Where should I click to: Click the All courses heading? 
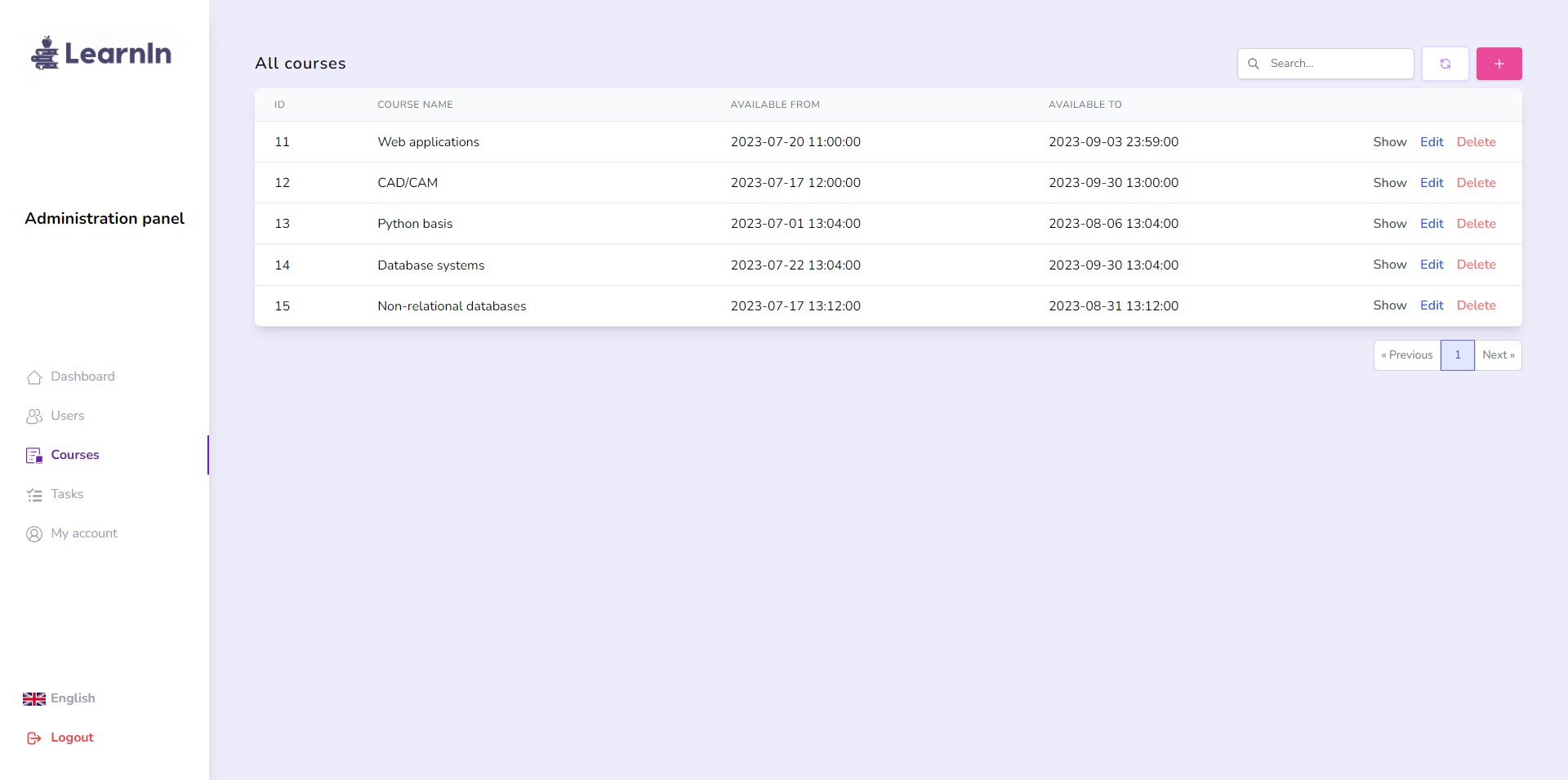coord(301,64)
